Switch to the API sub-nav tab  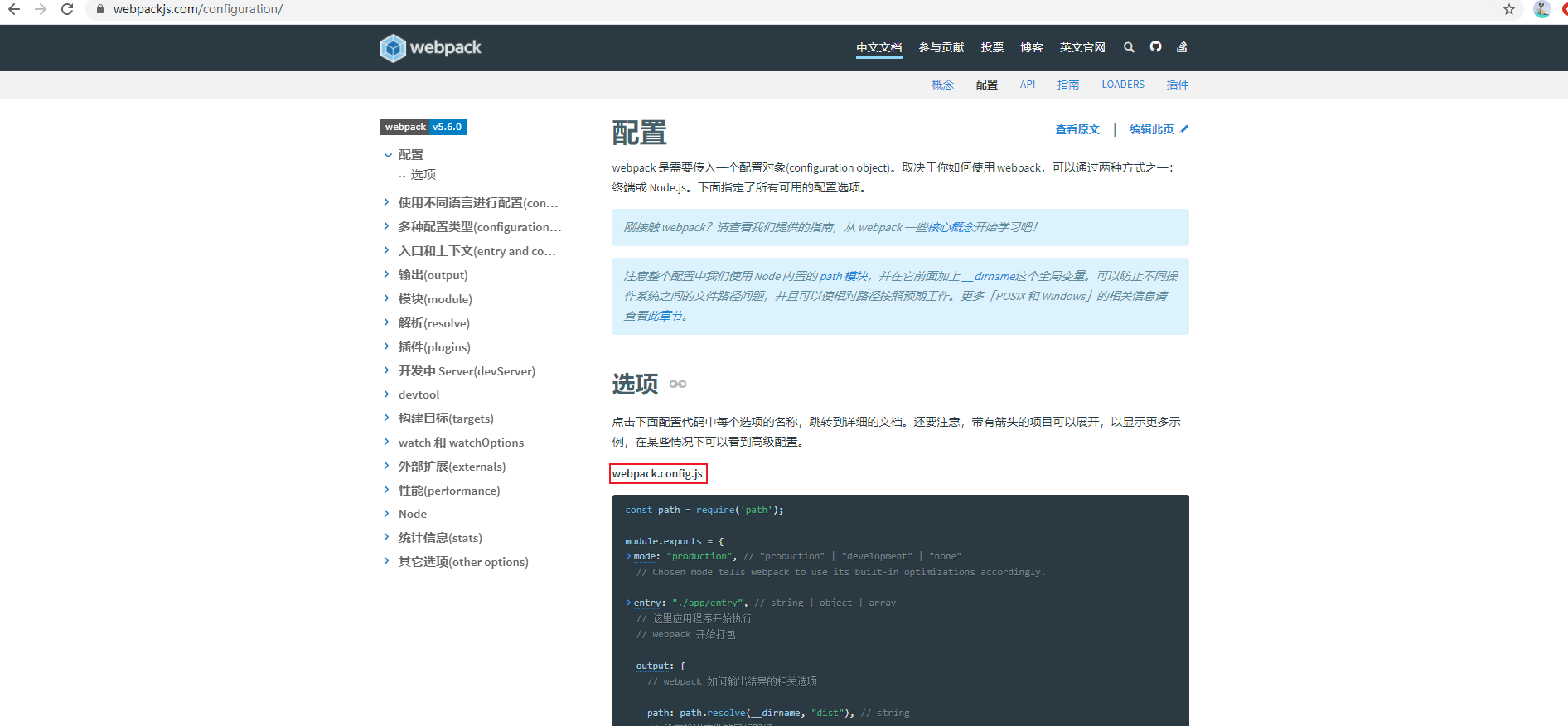point(1028,85)
